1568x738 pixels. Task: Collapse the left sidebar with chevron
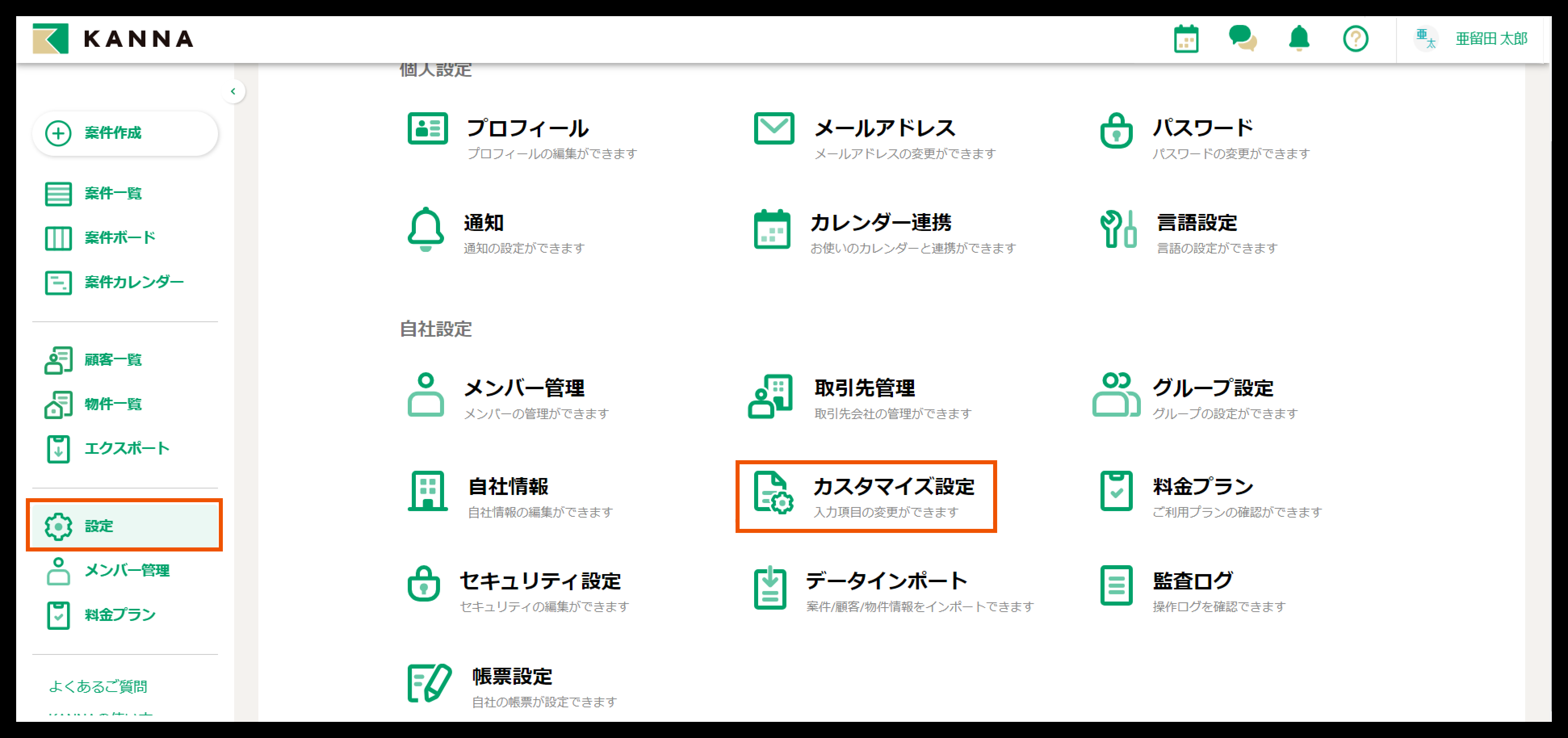click(233, 91)
